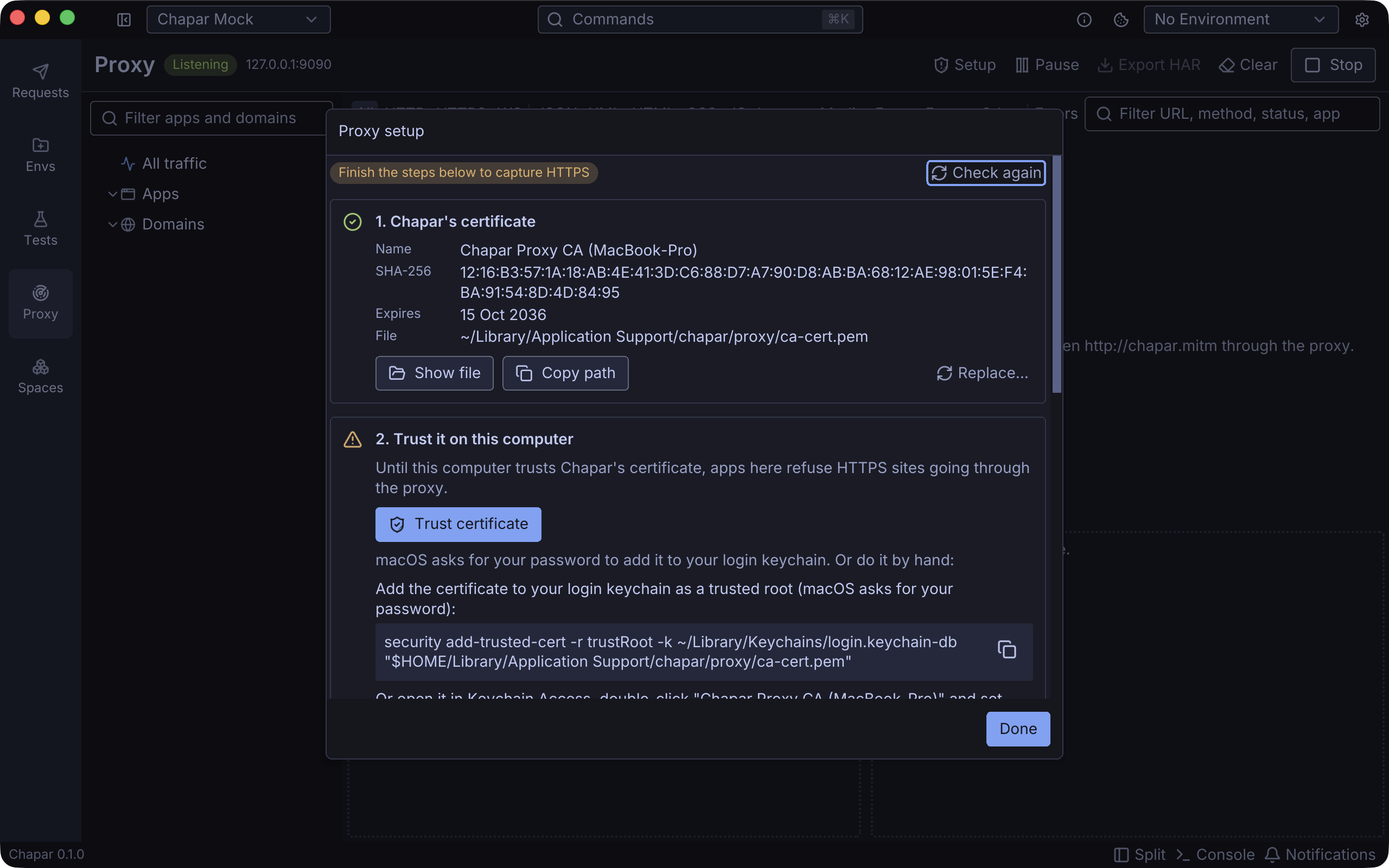Open settings gear icon
Viewport: 1389px width, 868px height.
[x=1362, y=20]
